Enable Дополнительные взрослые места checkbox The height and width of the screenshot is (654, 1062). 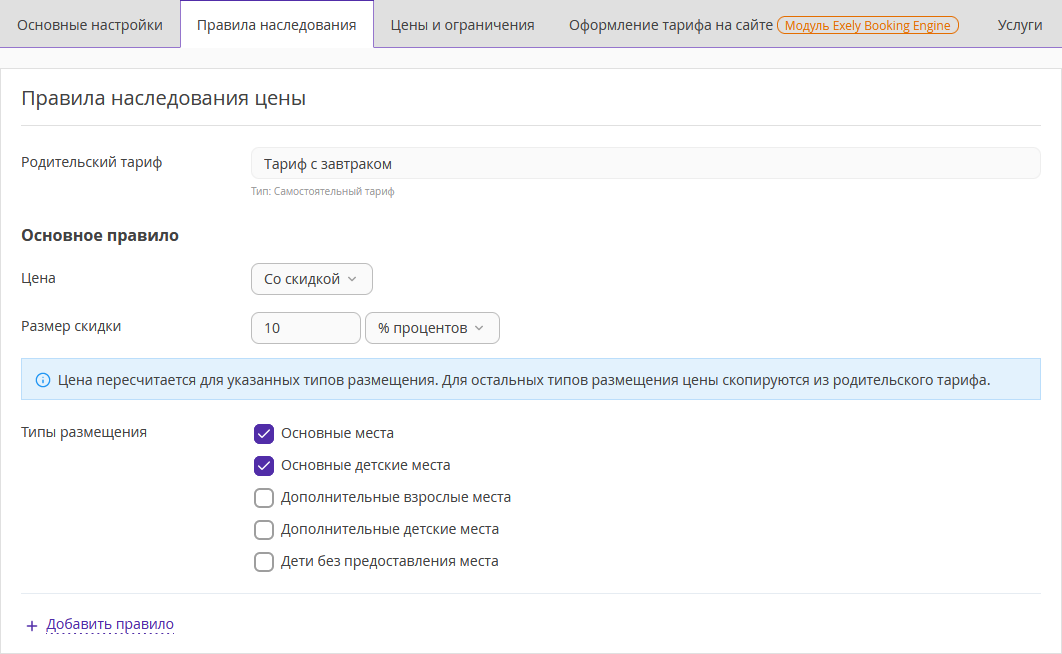coord(263,498)
